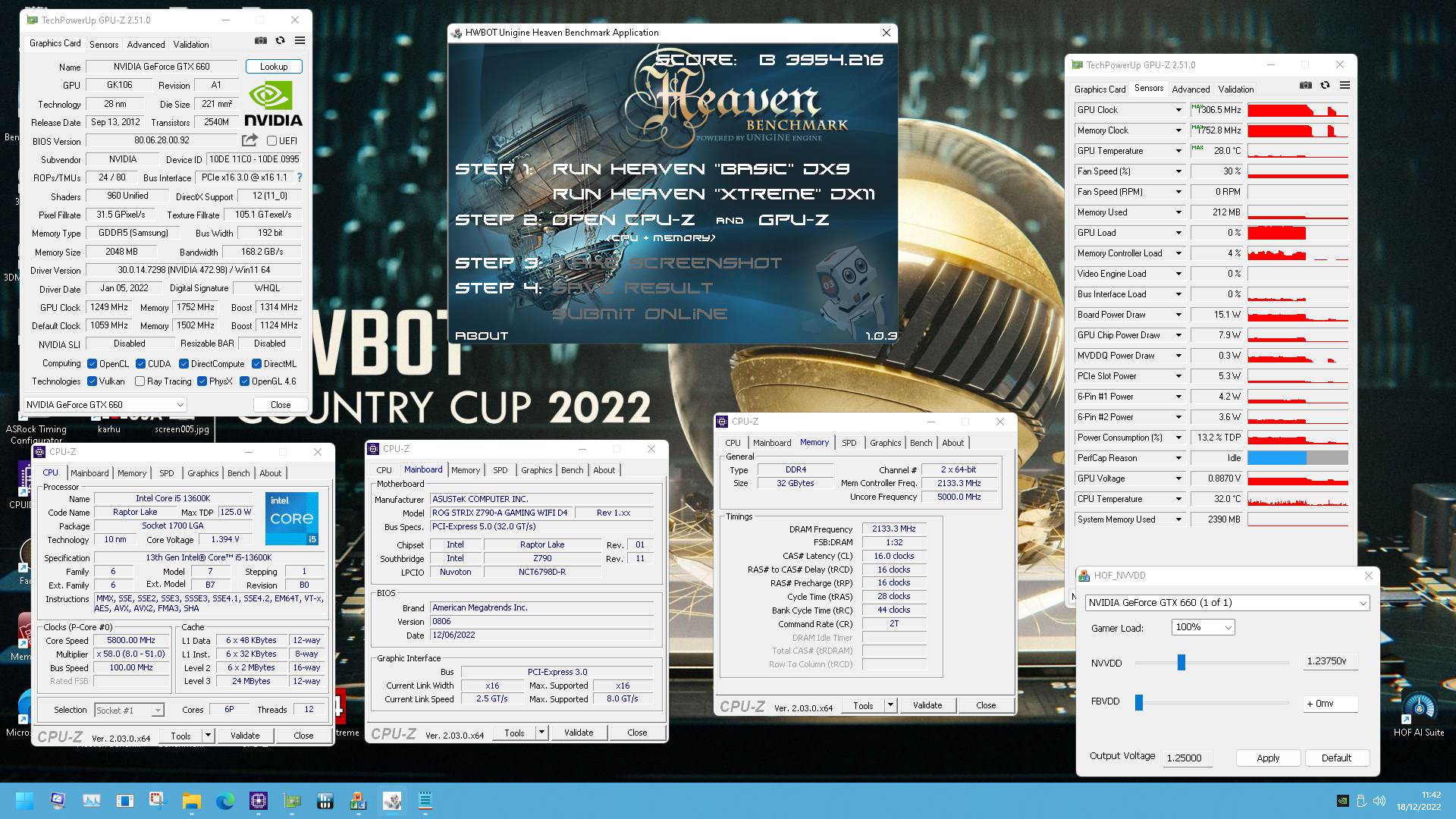Click camera icon in GPU-Z Sensors window
The width and height of the screenshot is (1456, 819).
(x=1305, y=85)
